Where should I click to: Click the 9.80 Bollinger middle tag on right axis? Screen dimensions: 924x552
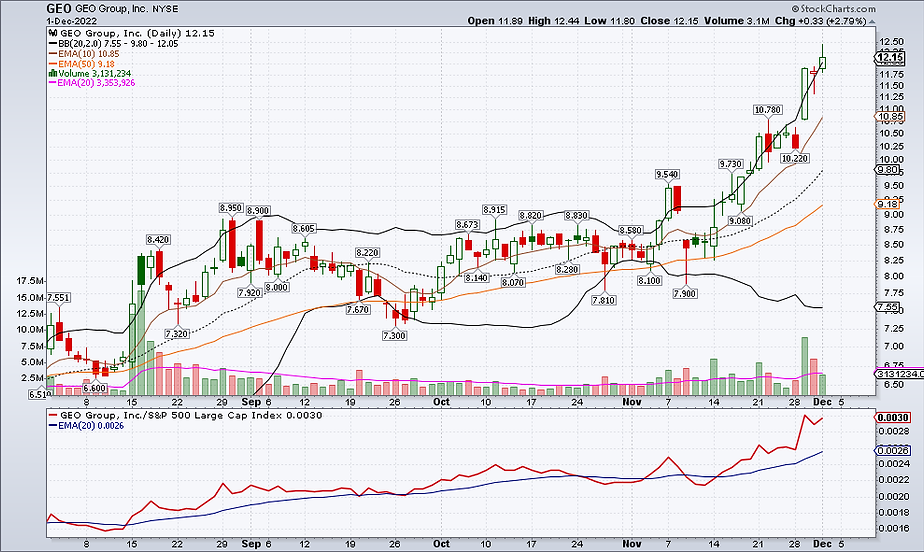tap(888, 170)
